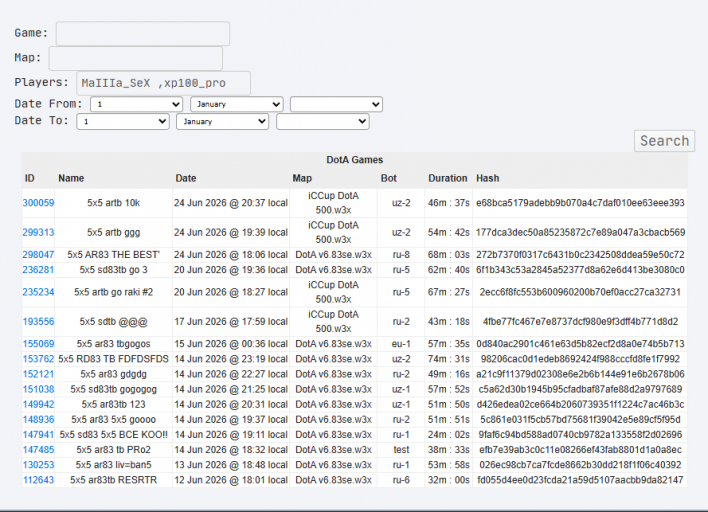This screenshot has width=708, height=512.
Task: Open the Date To day dropdown
Action: [123, 121]
